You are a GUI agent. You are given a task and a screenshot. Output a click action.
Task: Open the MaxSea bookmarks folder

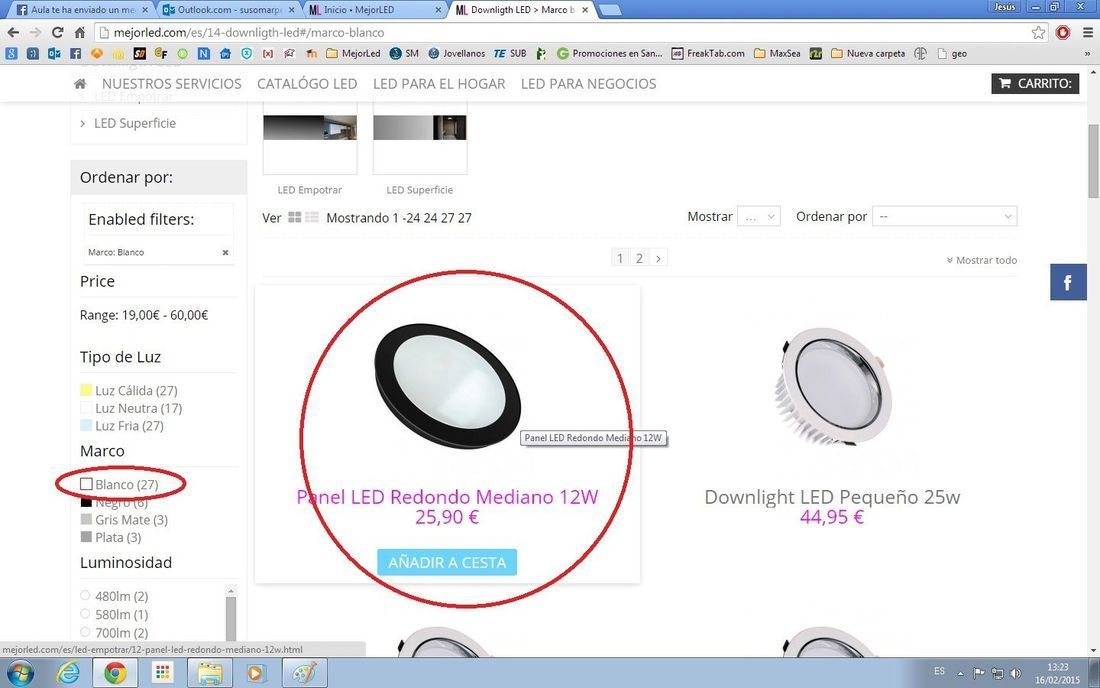(x=777, y=53)
